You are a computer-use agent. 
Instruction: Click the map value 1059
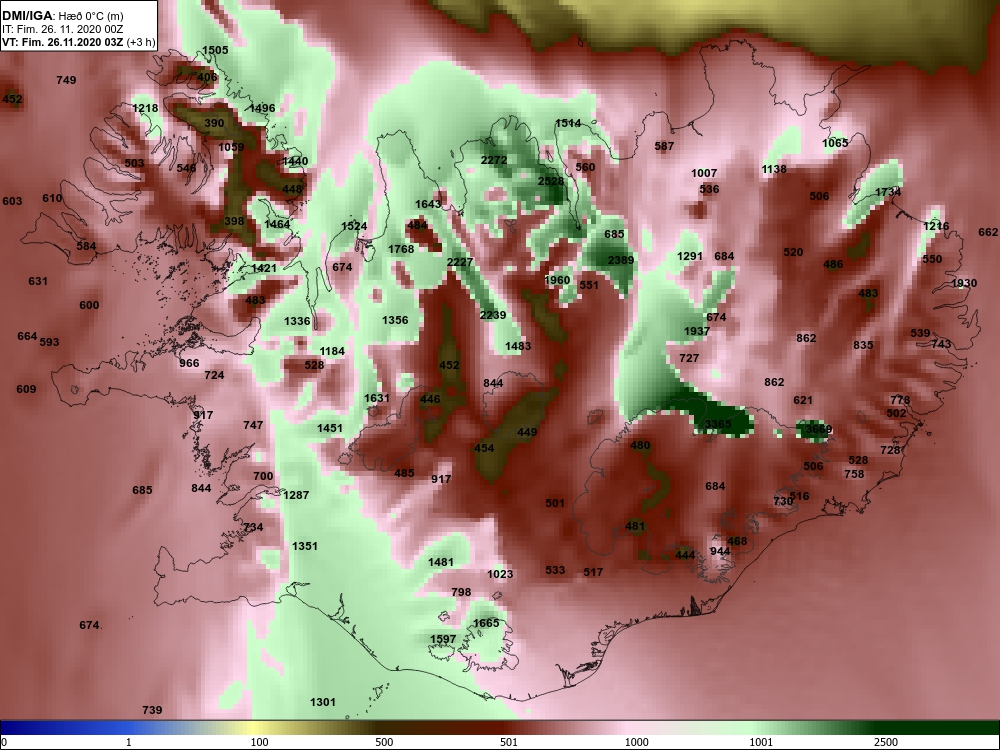[x=231, y=147]
